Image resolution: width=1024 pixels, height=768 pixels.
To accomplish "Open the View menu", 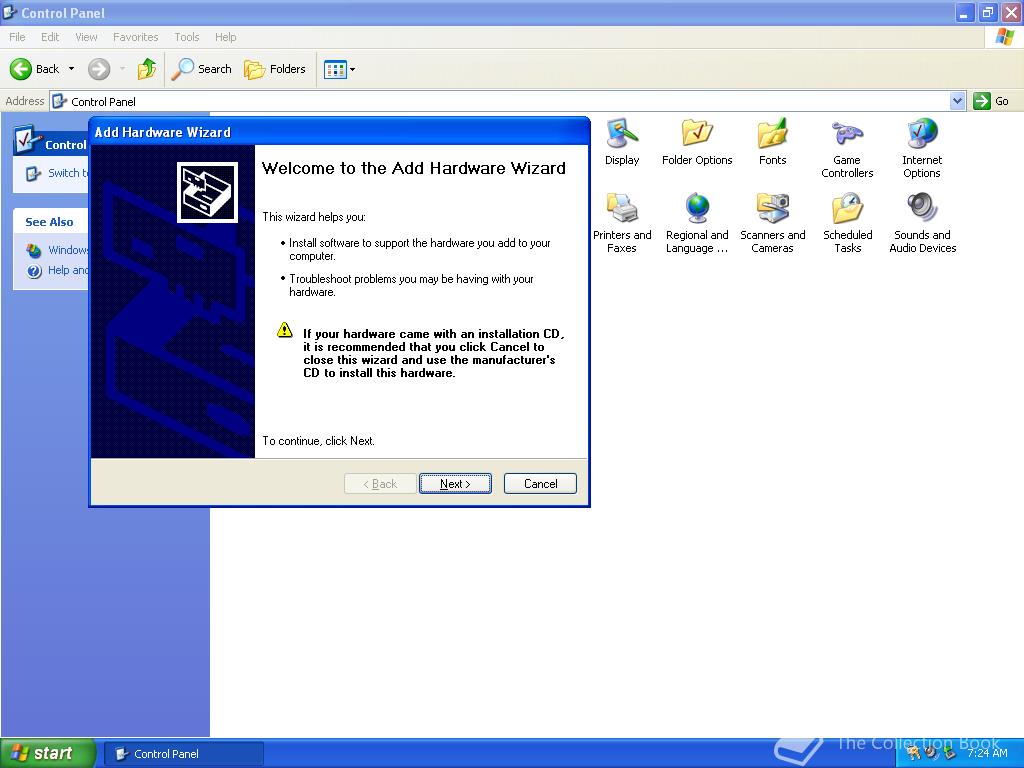I will [86, 37].
